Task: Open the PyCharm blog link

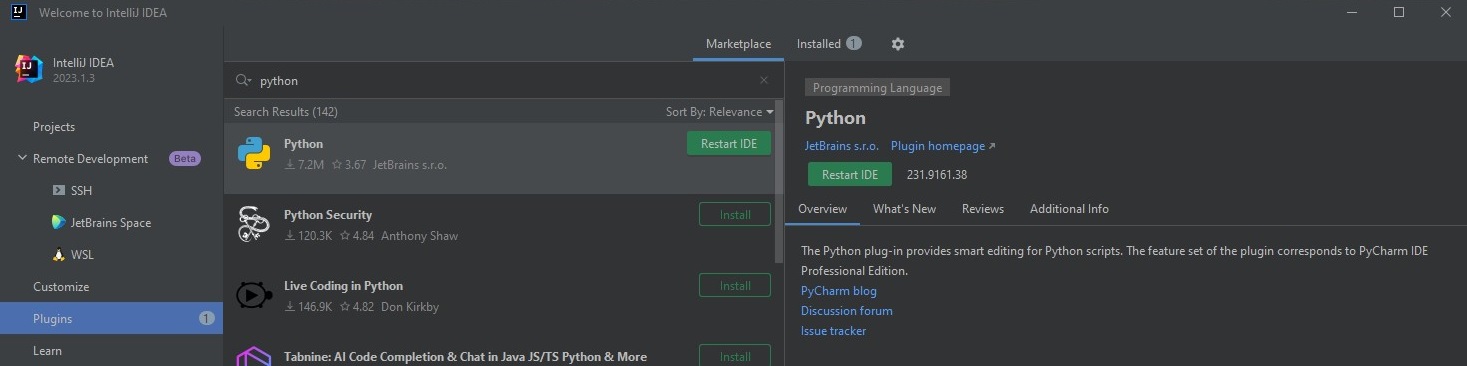Action: click(838, 291)
